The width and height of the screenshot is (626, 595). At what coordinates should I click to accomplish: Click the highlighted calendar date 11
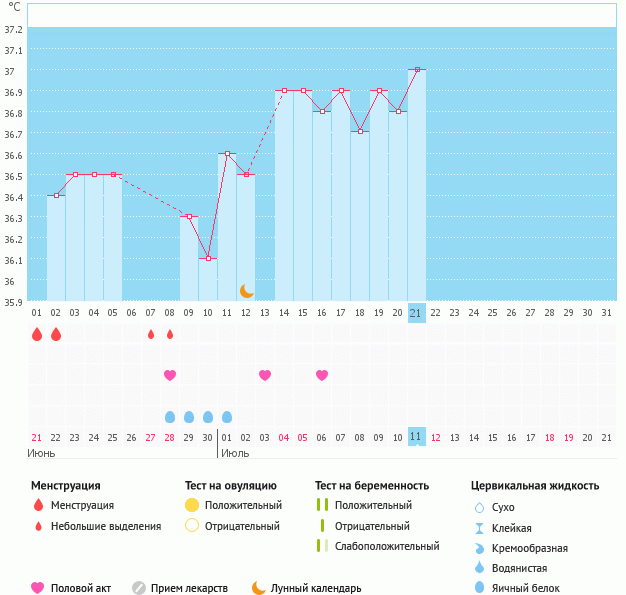(x=417, y=437)
